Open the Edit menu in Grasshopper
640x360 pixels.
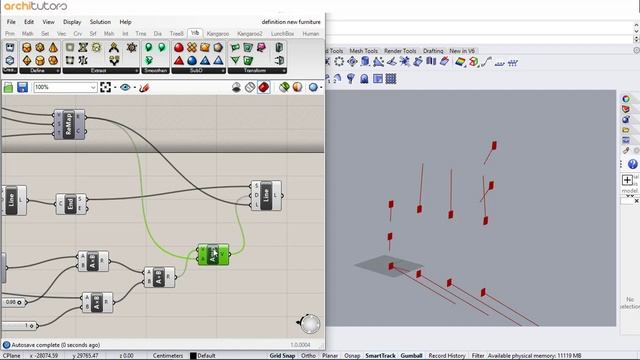tap(29, 22)
